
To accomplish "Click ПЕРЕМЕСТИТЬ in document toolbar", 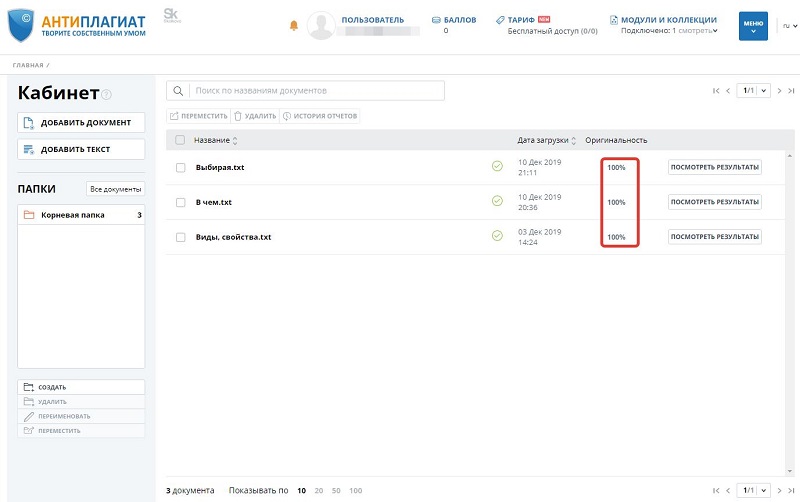I will [x=198, y=116].
